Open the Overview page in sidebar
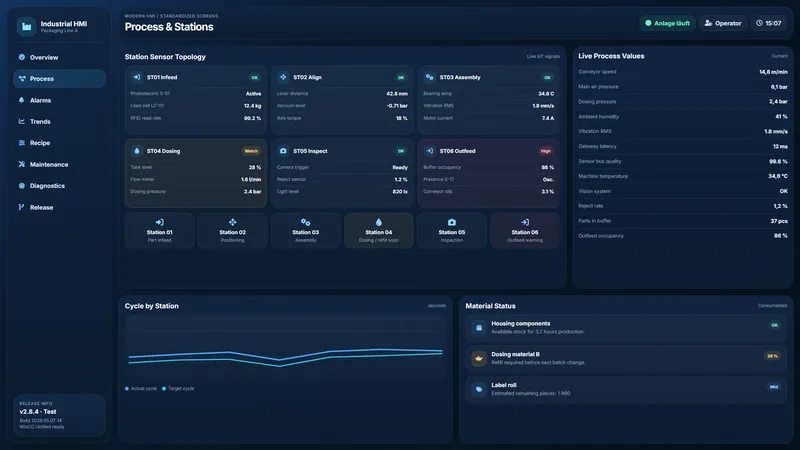This screenshot has height=450, width=800. coord(59,58)
